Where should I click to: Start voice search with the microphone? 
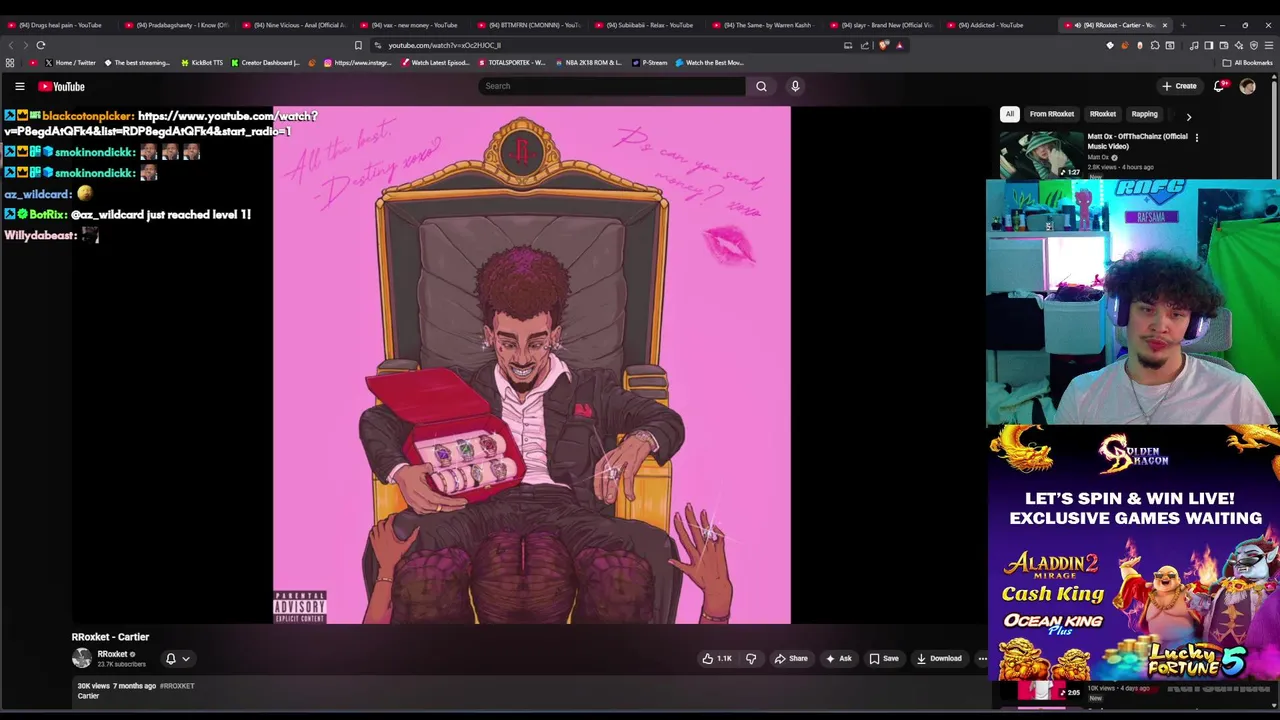tap(795, 86)
